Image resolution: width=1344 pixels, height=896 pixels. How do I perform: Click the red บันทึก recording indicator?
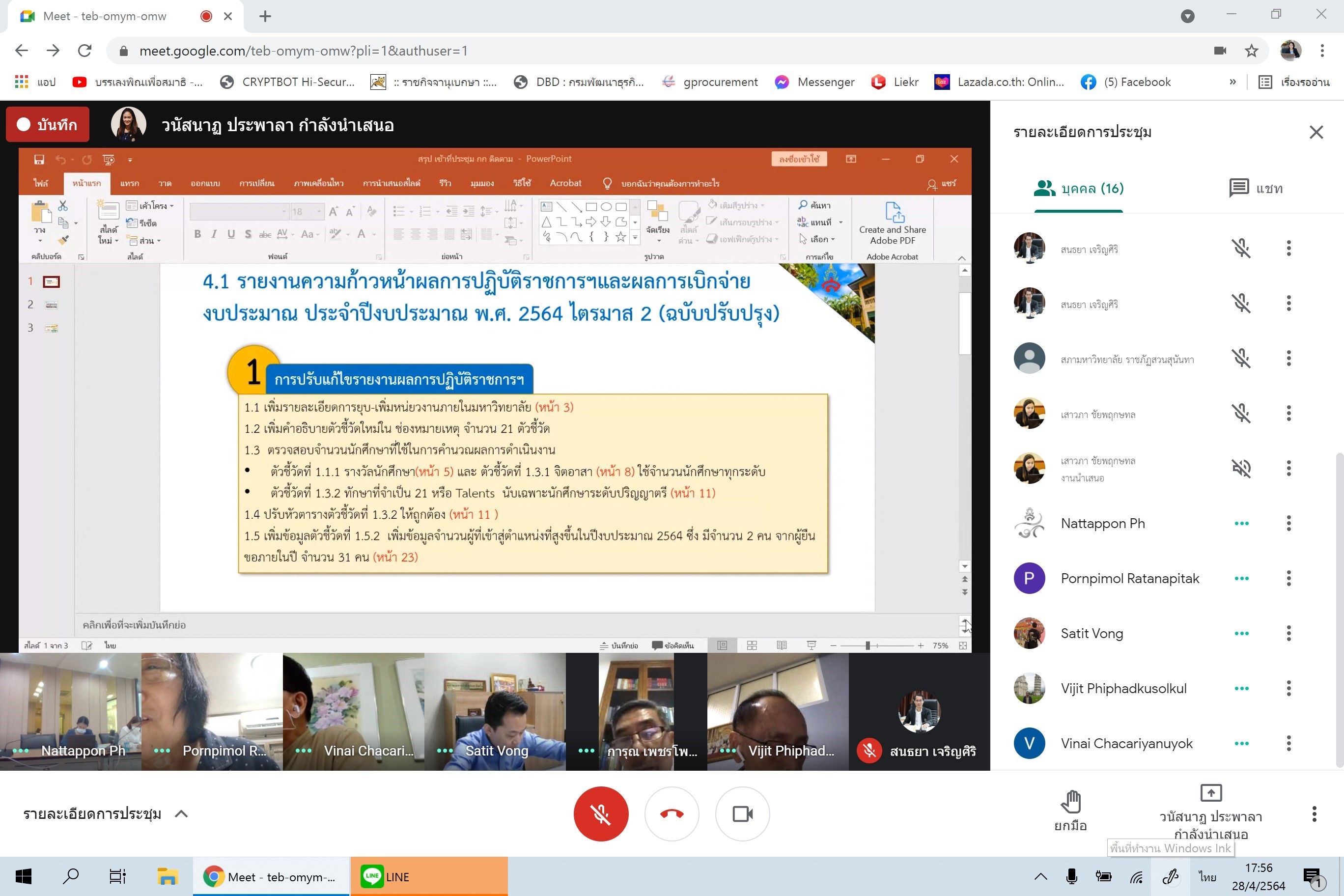point(48,125)
